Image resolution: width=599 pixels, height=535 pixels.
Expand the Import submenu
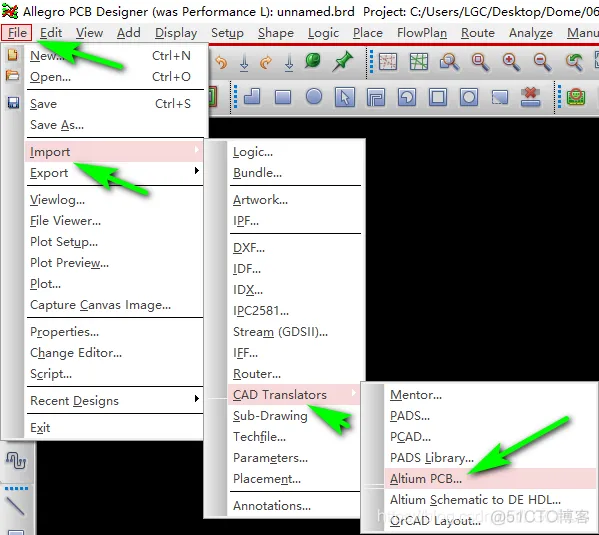[114, 151]
